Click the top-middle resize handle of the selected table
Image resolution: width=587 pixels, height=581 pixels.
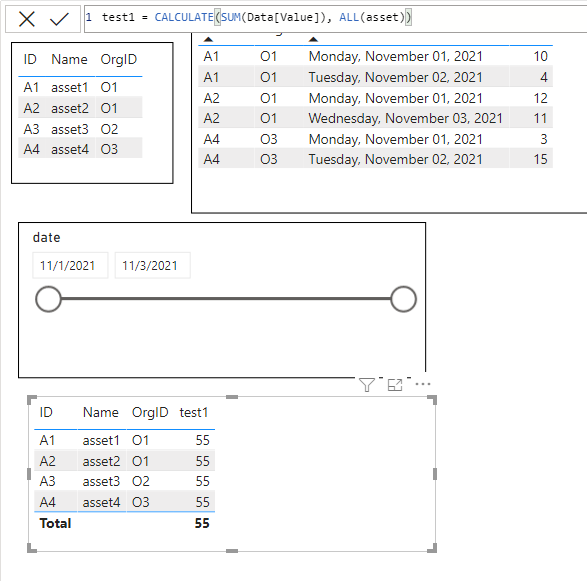[232, 397]
